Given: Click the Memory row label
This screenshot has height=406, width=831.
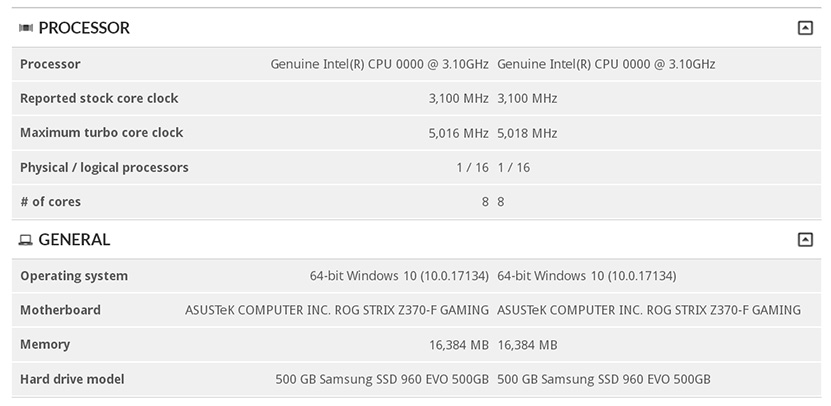Looking at the screenshot, I should click(45, 345).
